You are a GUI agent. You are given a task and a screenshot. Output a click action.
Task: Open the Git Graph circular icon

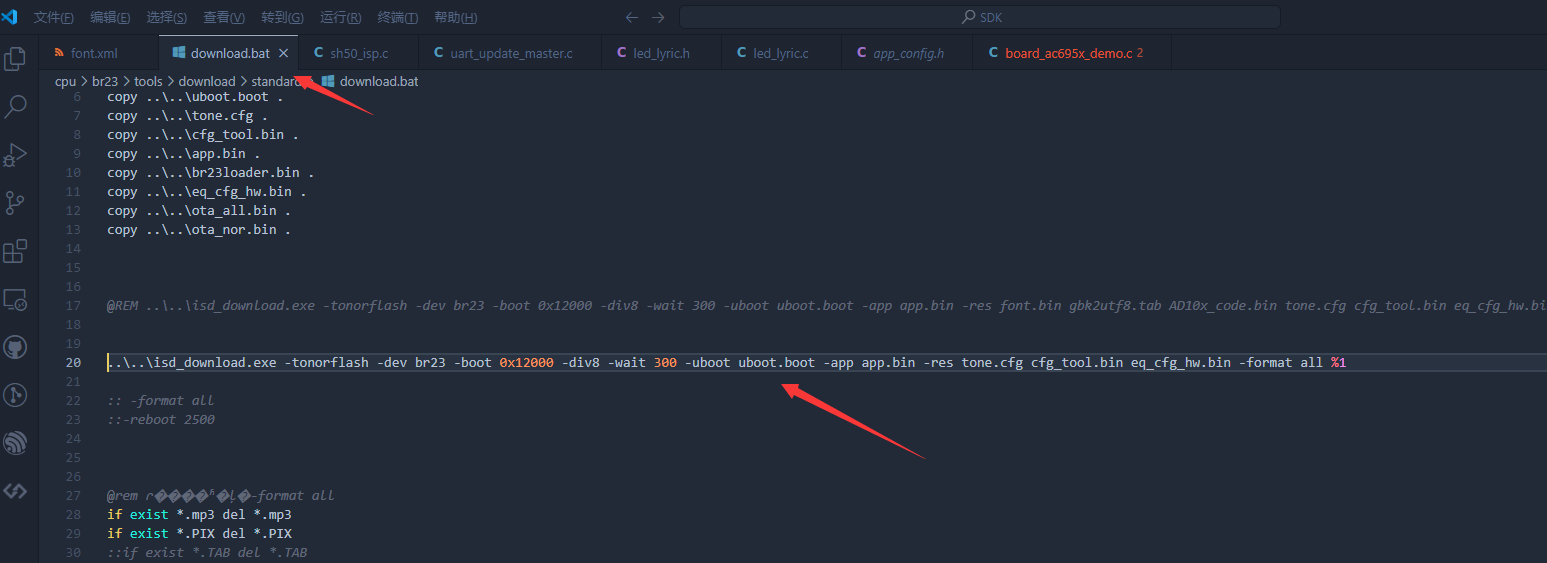(x=15, y=395)
